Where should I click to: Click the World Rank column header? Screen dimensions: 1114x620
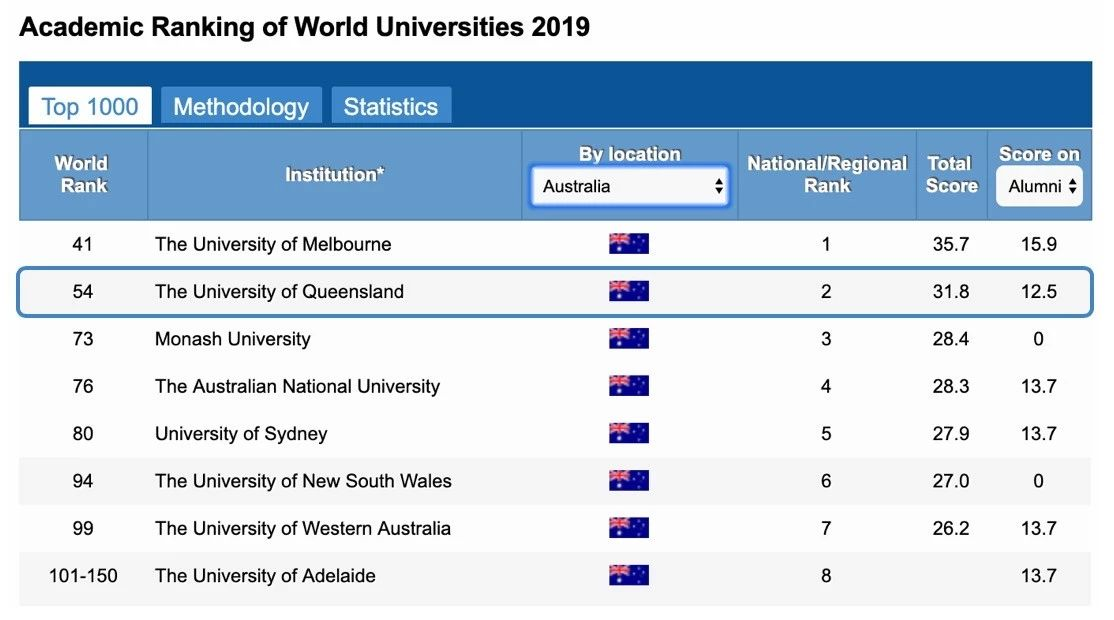(83, 174)
